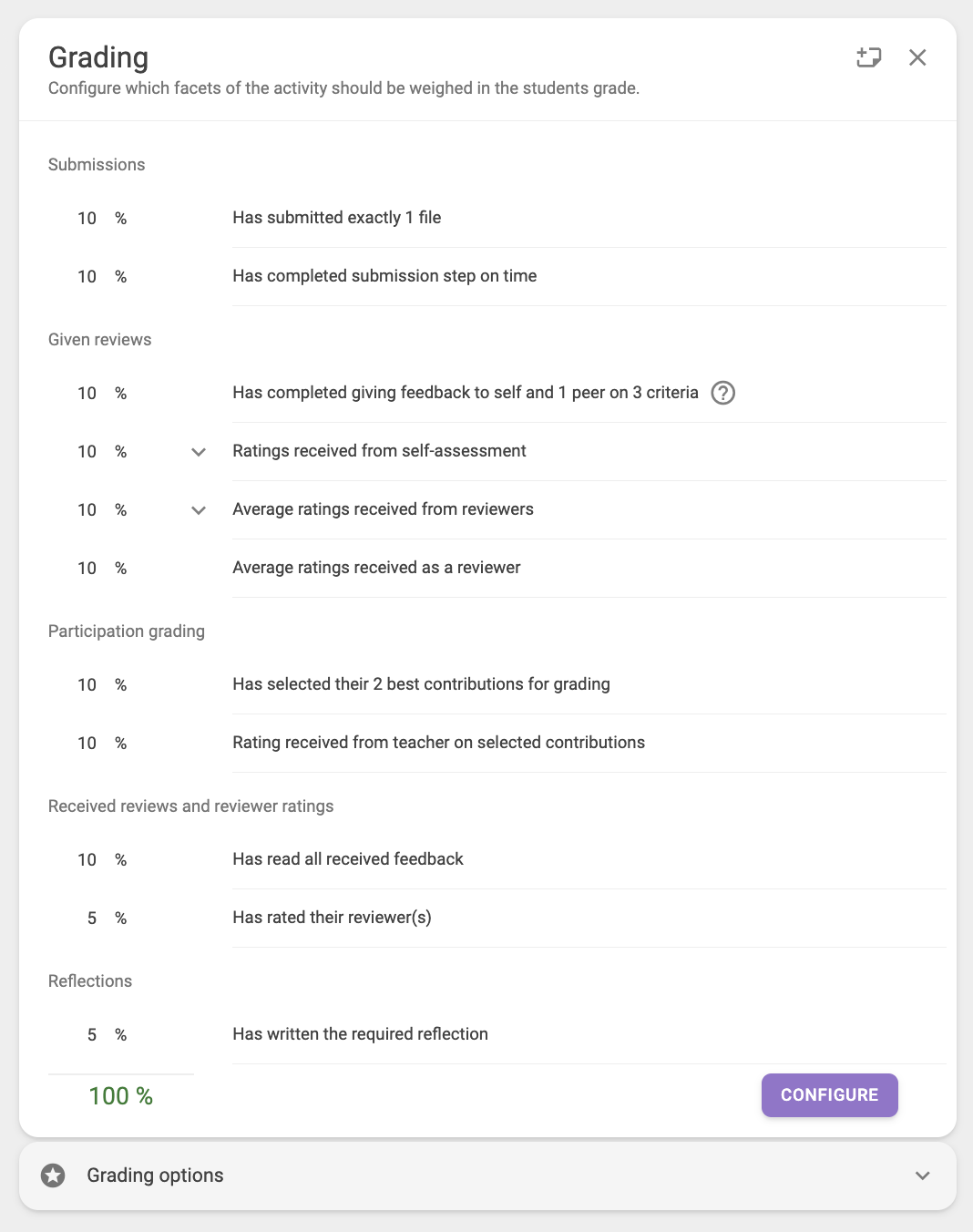Edit percentage for Has read all received feedback
Image resolution: width=973 pixels, height=1232 pixels.
[x=87, y=860]
